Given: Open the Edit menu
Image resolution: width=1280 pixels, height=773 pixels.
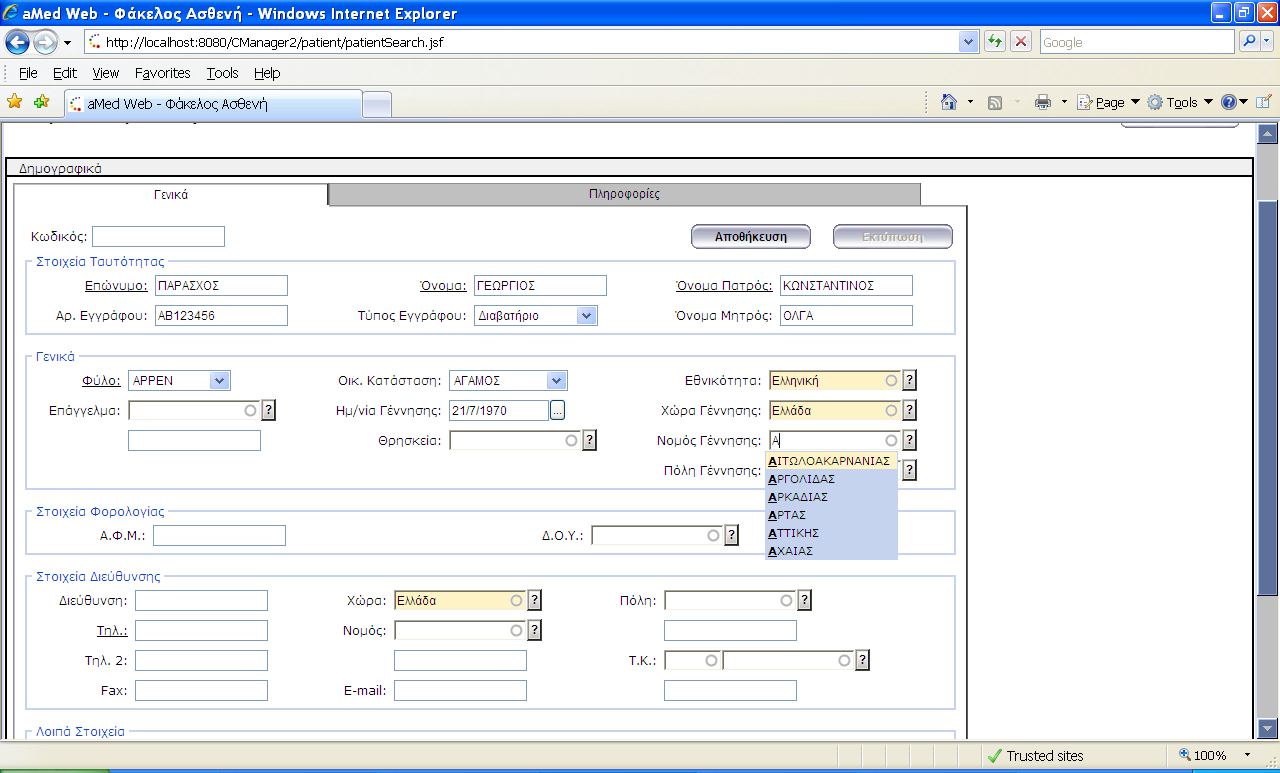Looking at the screenshot, I should tap(65, 73).
